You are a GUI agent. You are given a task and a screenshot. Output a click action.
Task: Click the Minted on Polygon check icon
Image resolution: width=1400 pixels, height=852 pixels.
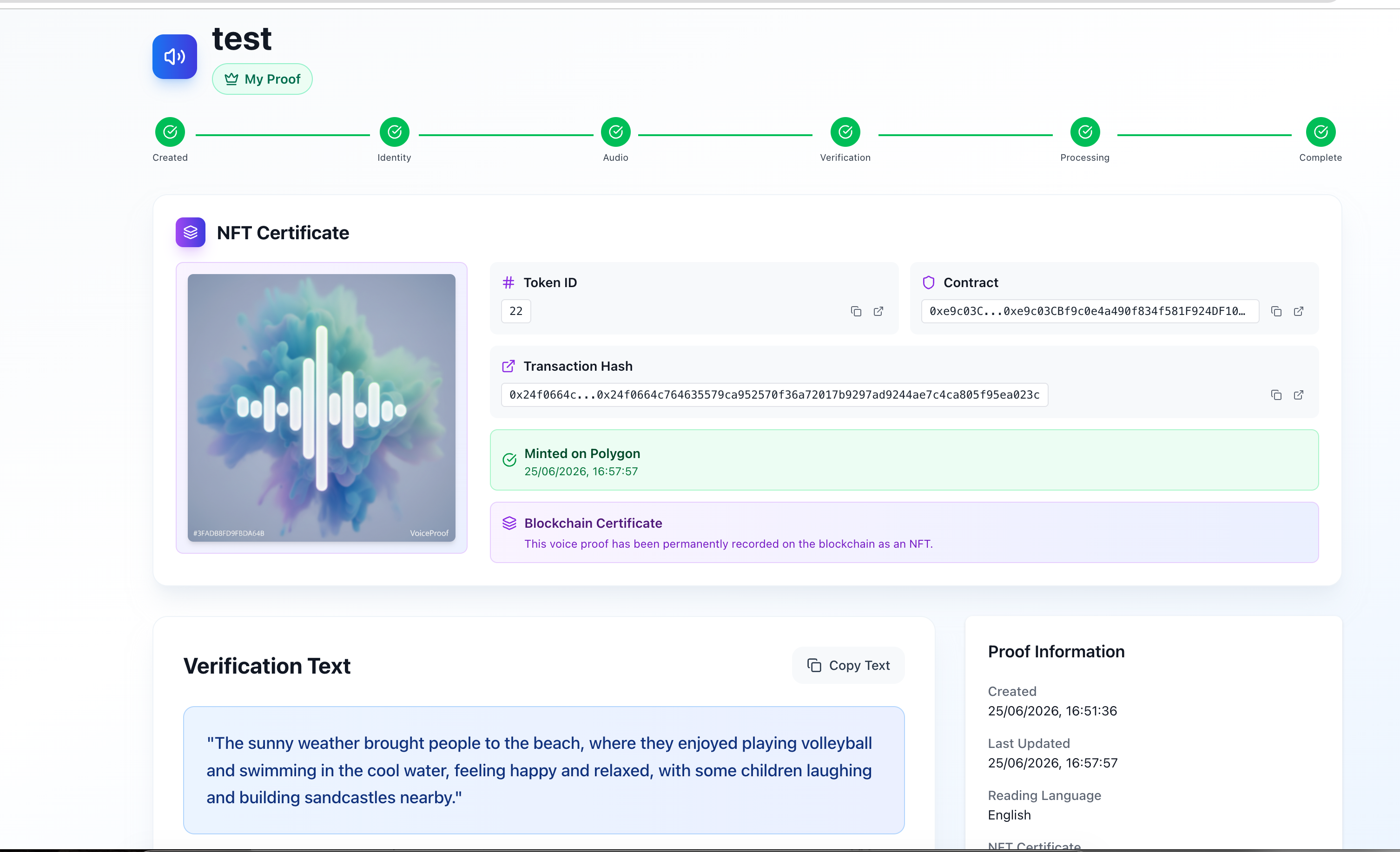tap(509, 459)
